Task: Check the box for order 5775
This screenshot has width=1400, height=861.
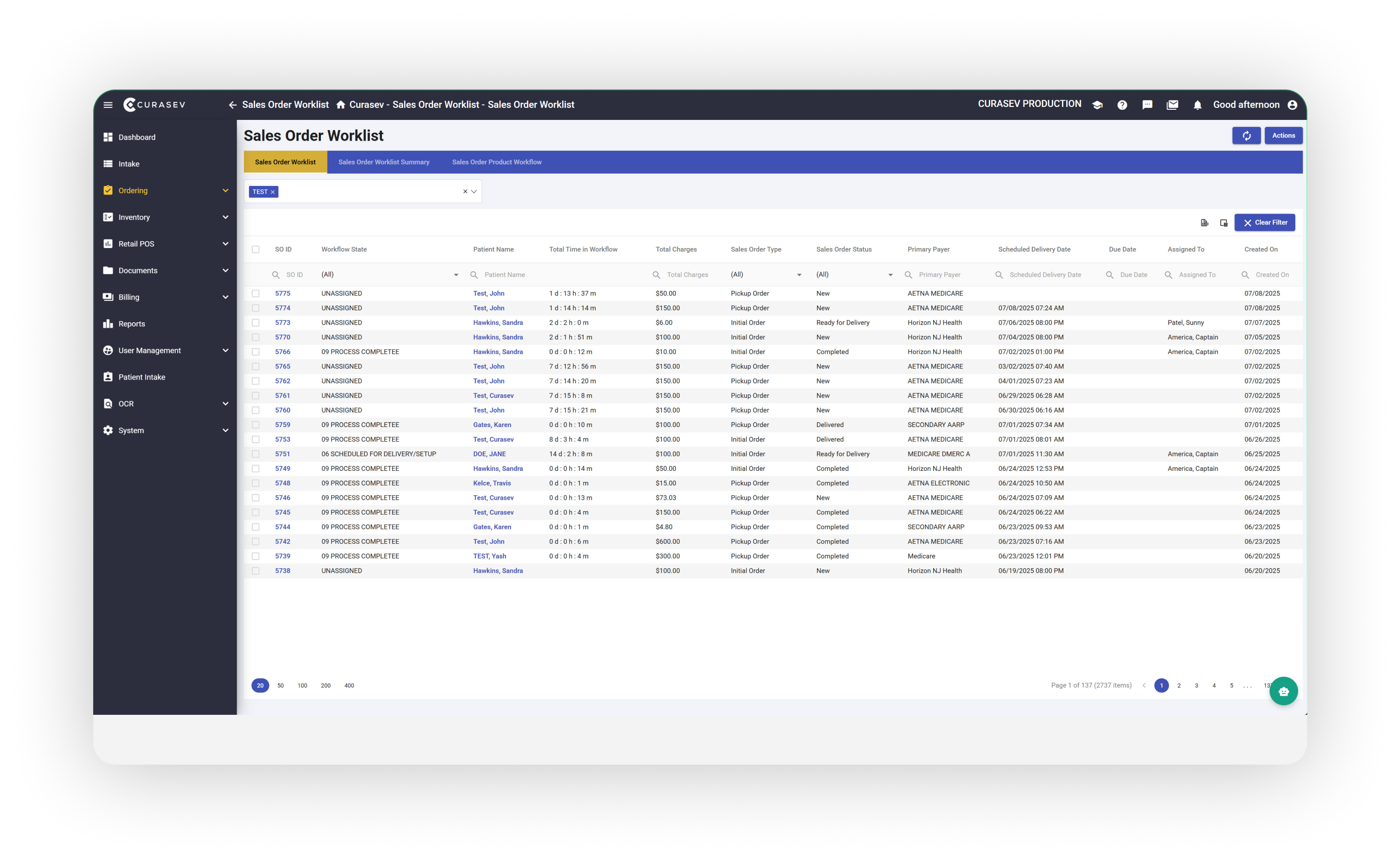Action: pos(256,294)
